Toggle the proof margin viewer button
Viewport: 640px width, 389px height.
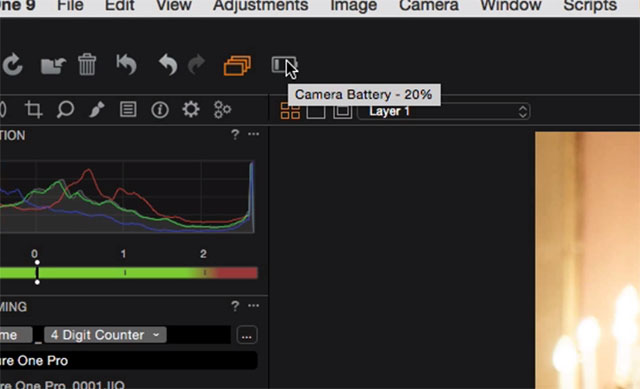point(342,111)
